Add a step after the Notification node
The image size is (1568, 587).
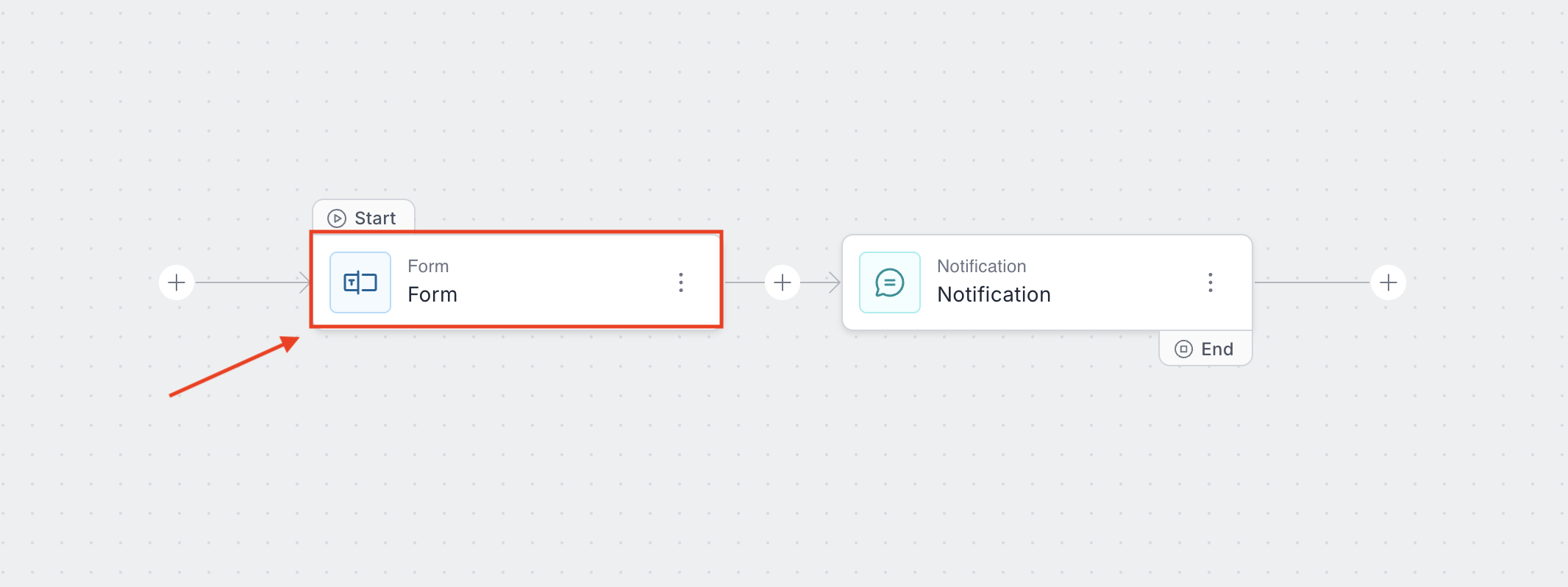(1388, 282)
